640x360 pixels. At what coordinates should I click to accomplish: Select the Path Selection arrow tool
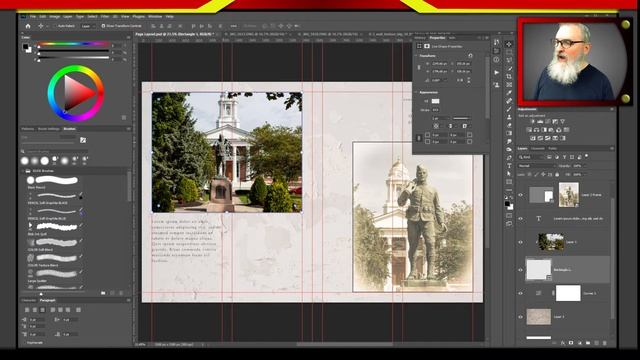point(509,174)
